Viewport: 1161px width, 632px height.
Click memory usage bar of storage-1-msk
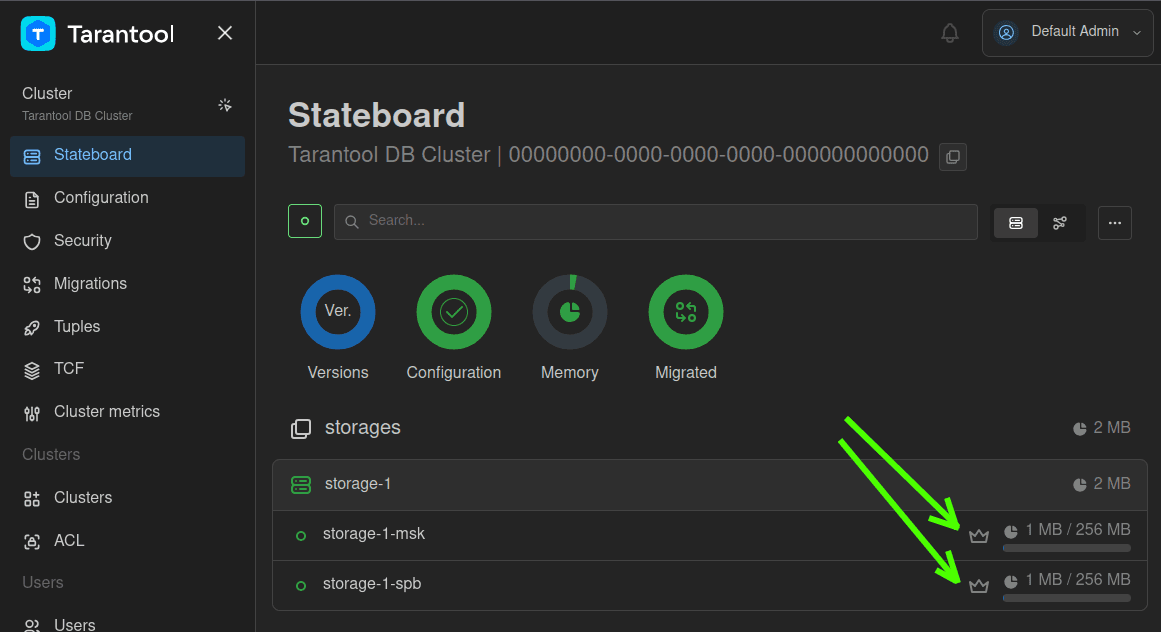coord(1067,548)
